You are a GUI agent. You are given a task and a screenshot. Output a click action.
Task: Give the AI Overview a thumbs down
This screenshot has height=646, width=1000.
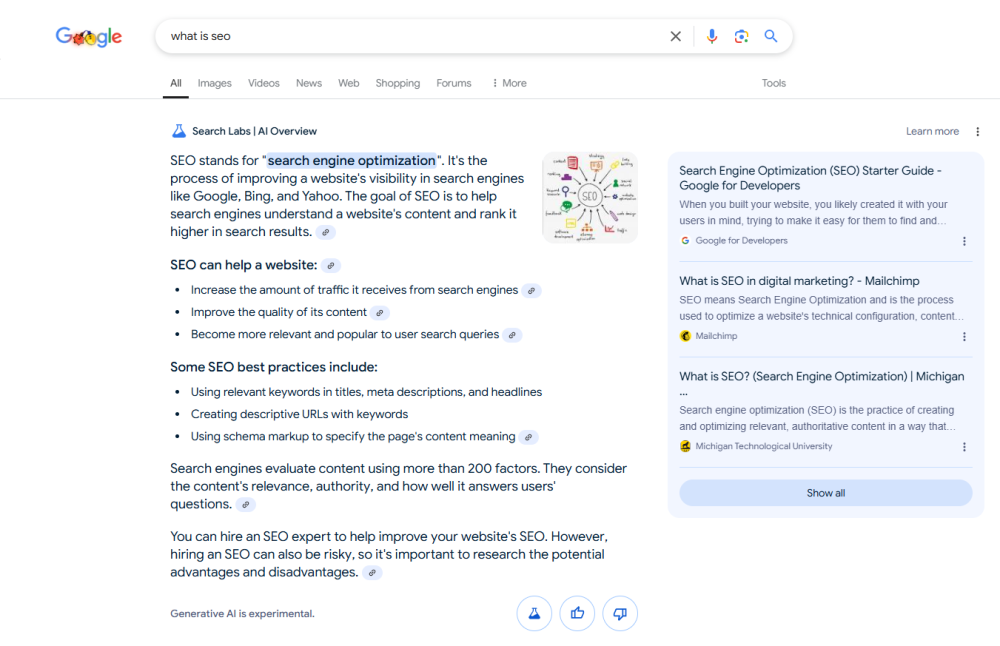point(620,613)
